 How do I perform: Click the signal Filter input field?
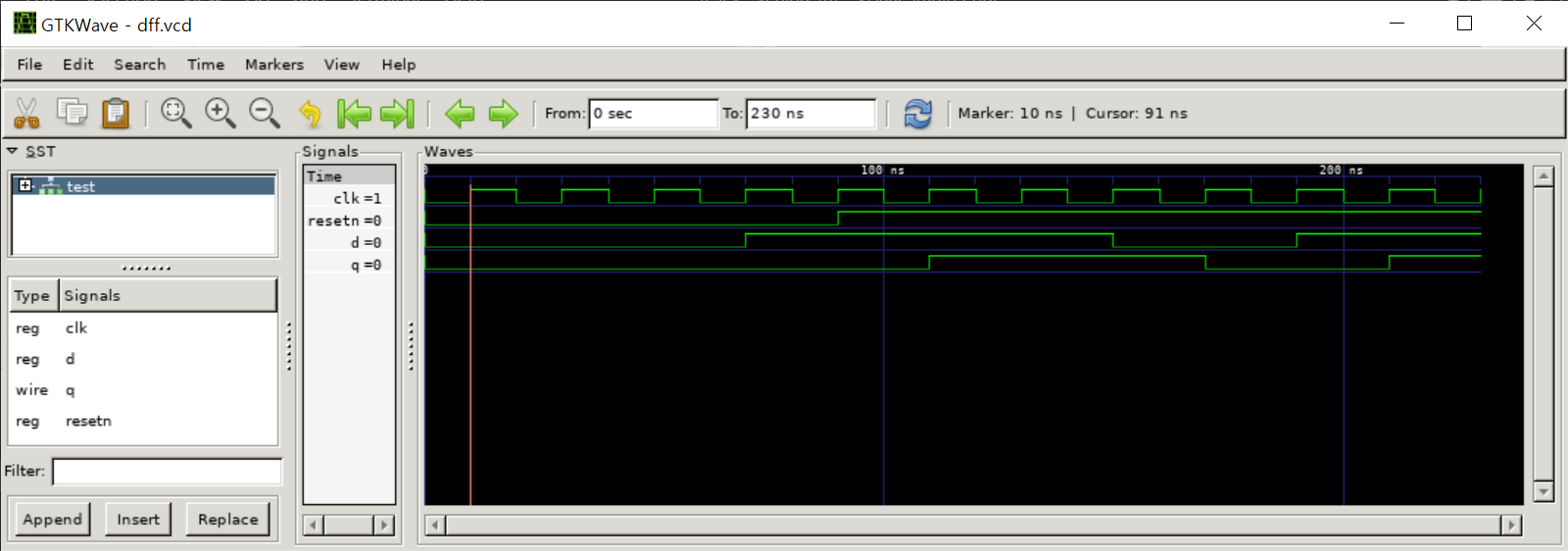click(x=168, y=472)
